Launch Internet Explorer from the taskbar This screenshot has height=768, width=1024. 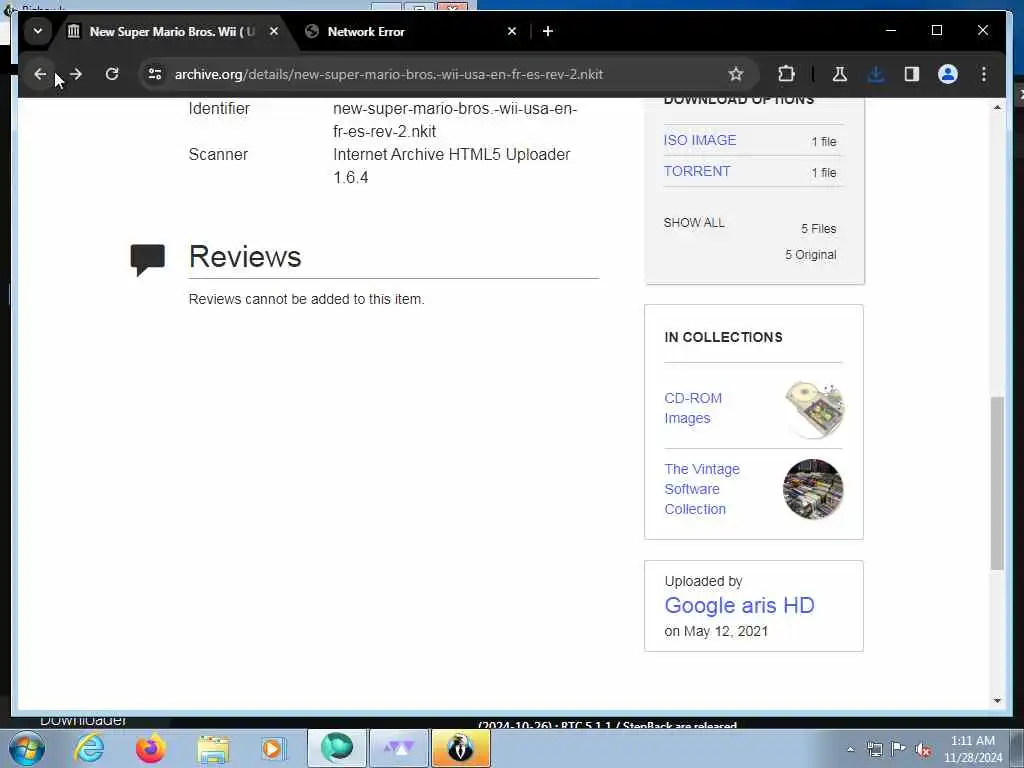89,748
